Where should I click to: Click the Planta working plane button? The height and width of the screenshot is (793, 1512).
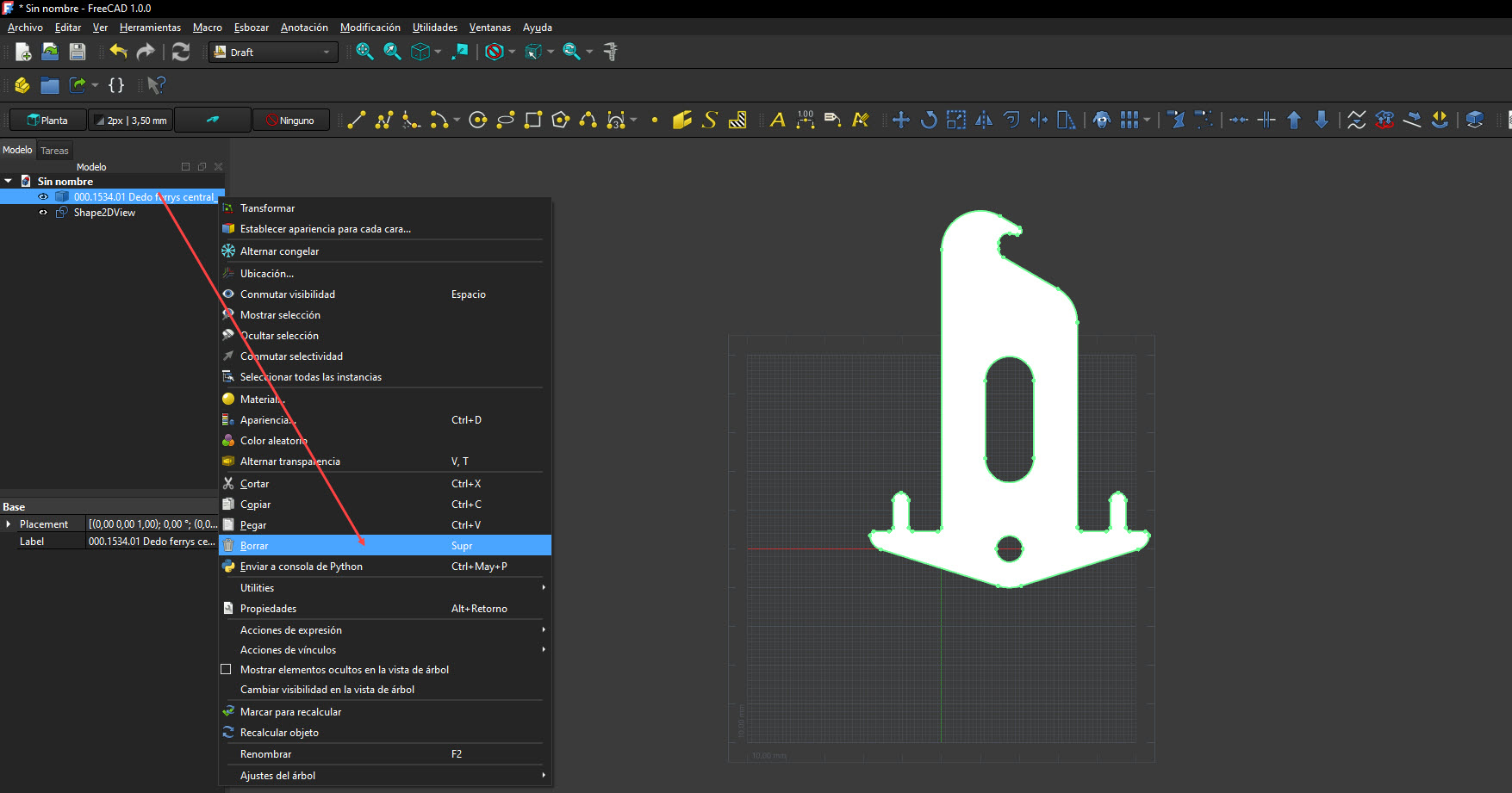pos(47,120)
